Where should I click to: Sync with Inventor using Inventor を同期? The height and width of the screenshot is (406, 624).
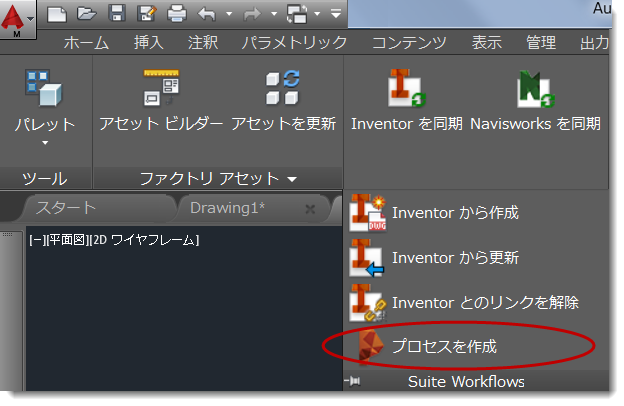tap(407, 101)
